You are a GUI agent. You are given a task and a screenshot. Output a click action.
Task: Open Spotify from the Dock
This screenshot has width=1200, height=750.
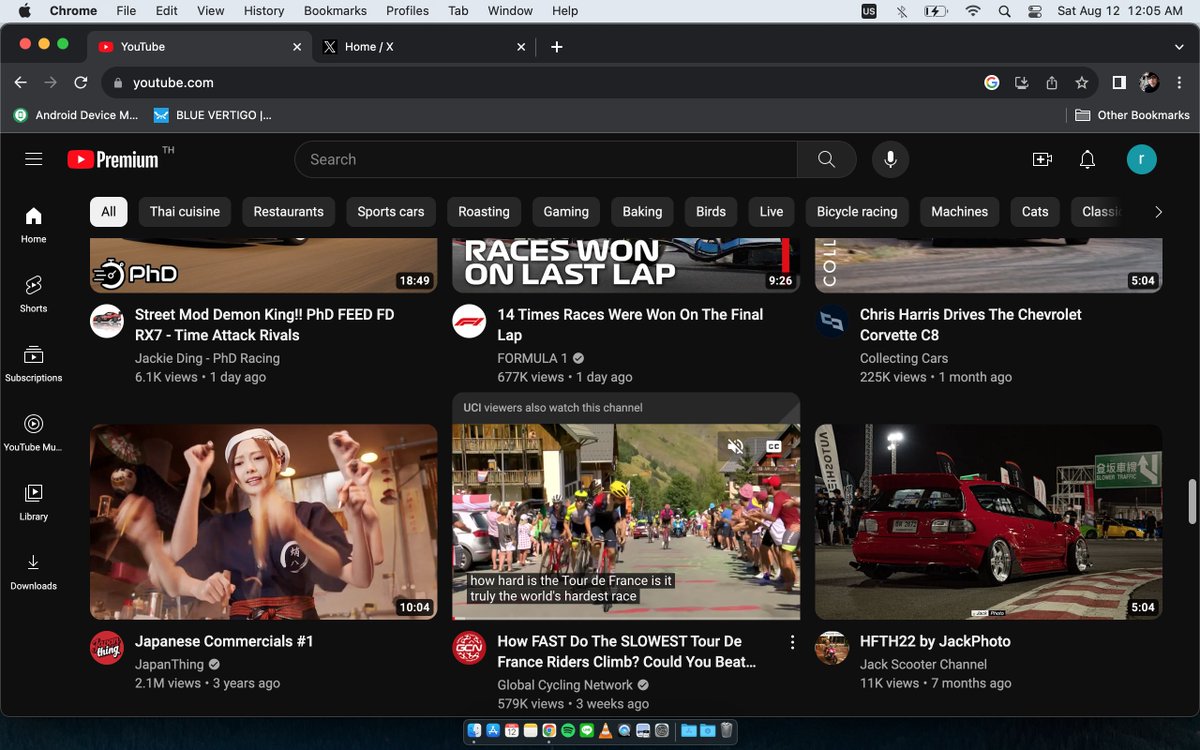568,731
